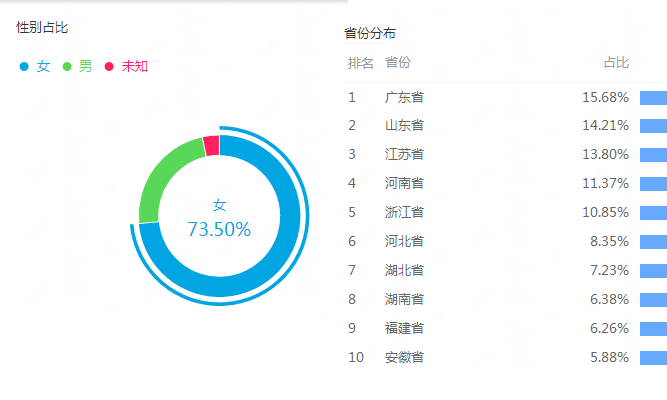Viewport: 667px width, 400px height.
Task: Select the 广东省 row
Action: pos(404,97)
